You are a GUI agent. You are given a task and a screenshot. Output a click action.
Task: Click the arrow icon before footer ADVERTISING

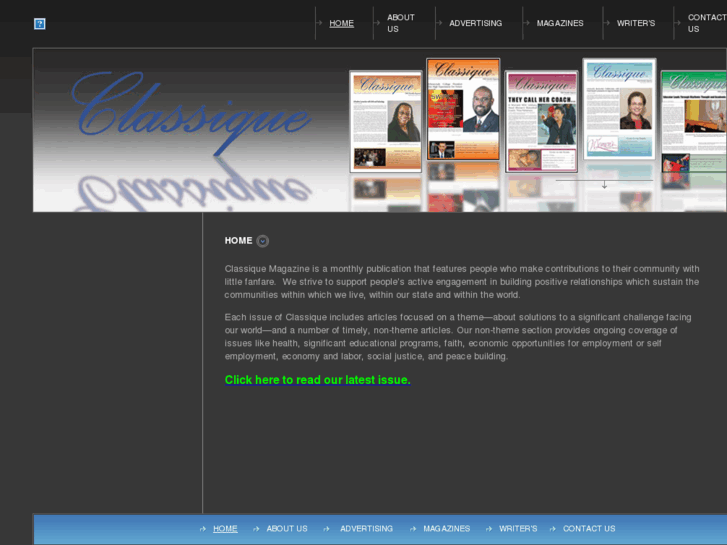(x=326, y=529)
